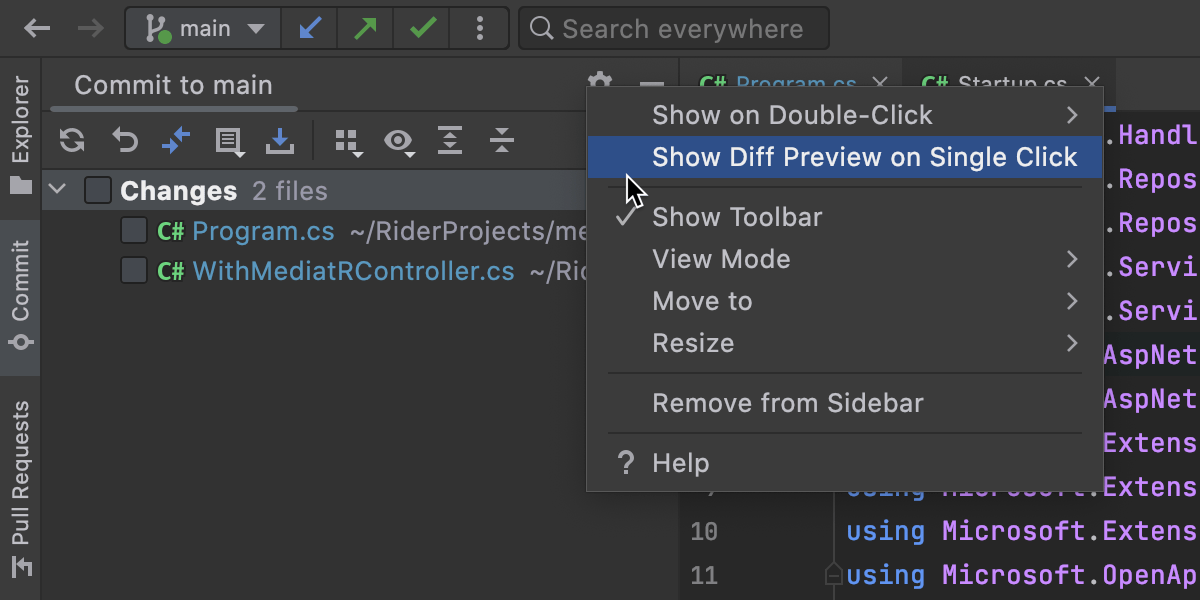Viewport: 1200px width, 600px height.
Task: Check the WithMediatRController.cs checkbox
Action: [134, 271]
